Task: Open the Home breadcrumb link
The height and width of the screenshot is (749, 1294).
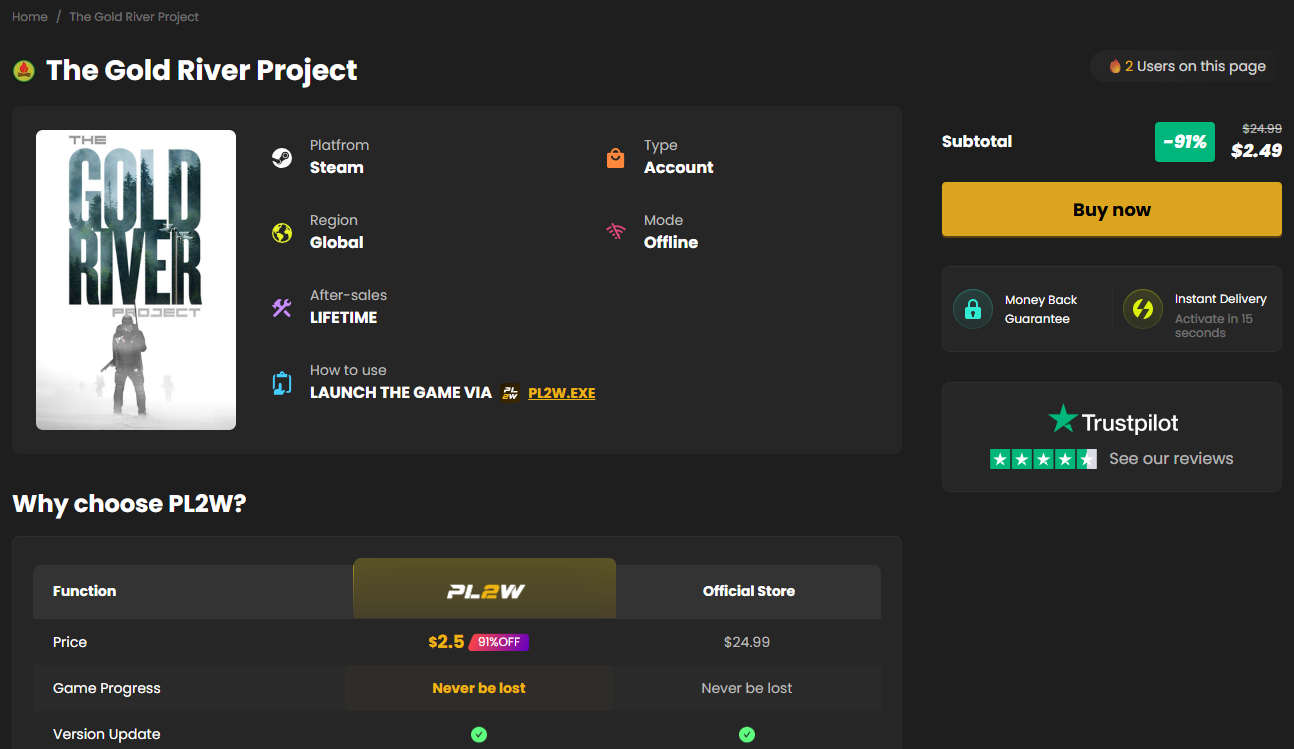Action: tap(30, 17)
